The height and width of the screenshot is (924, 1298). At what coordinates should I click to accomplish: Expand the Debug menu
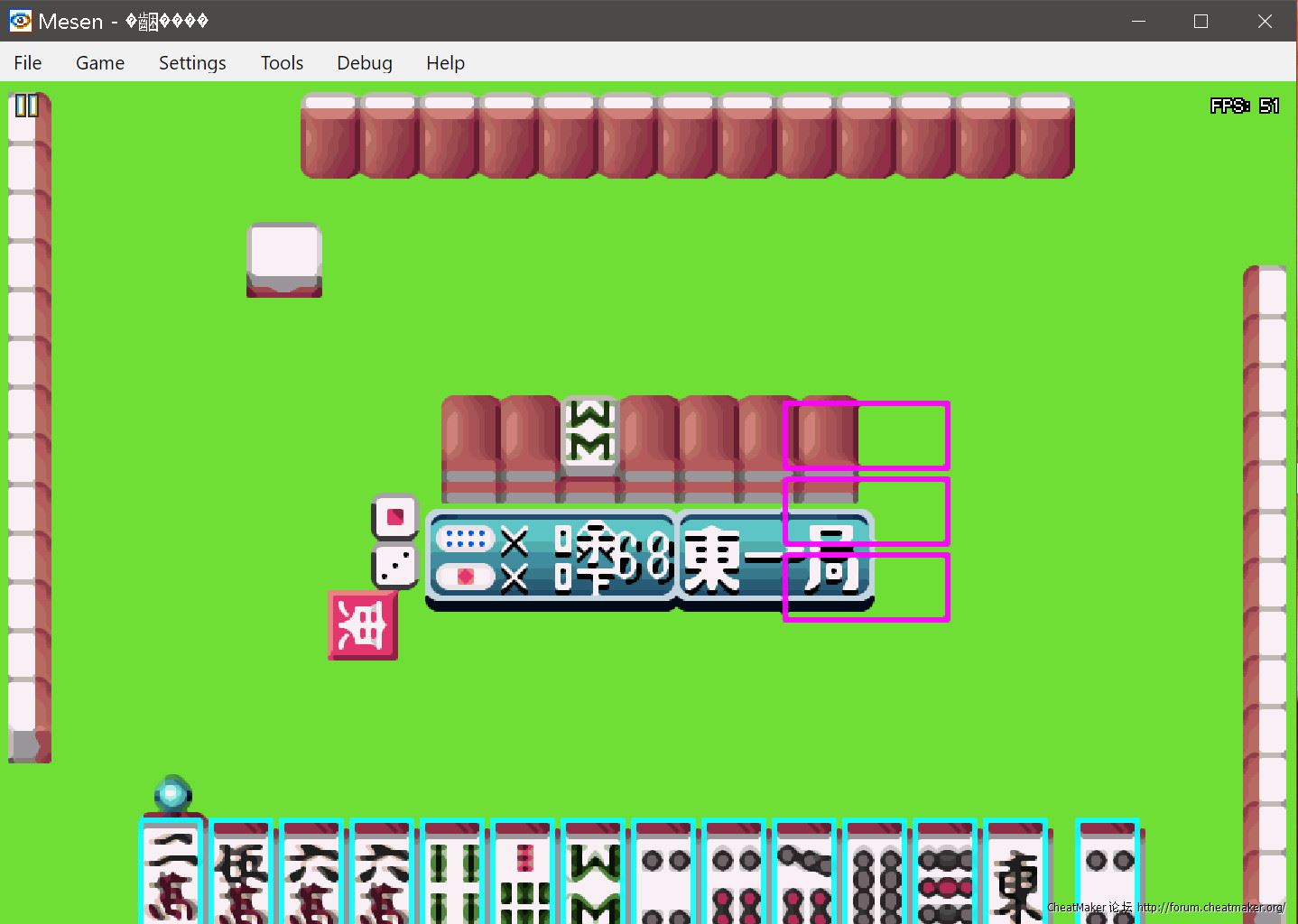365,63
